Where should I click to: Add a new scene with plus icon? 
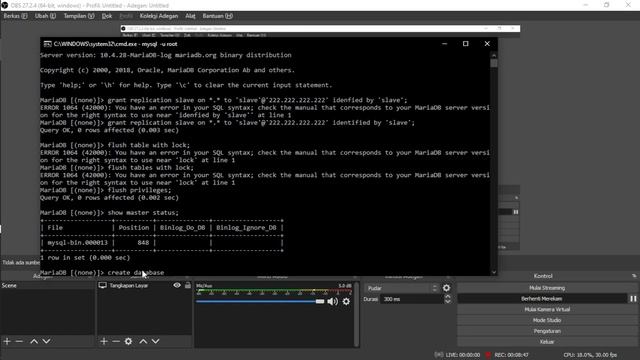click(x=7, y=341)
